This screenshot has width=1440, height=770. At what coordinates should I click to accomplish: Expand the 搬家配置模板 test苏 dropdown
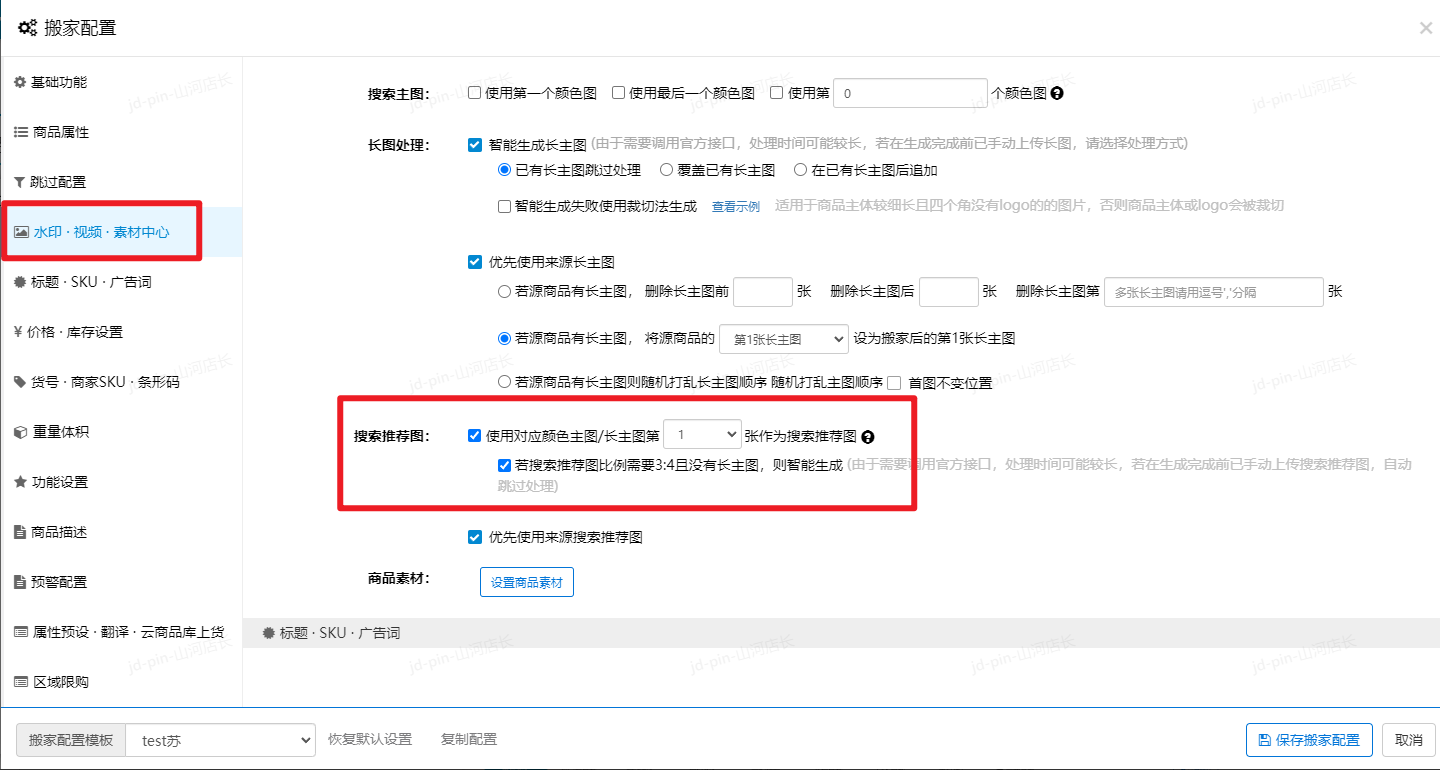[x=220, y=740]
